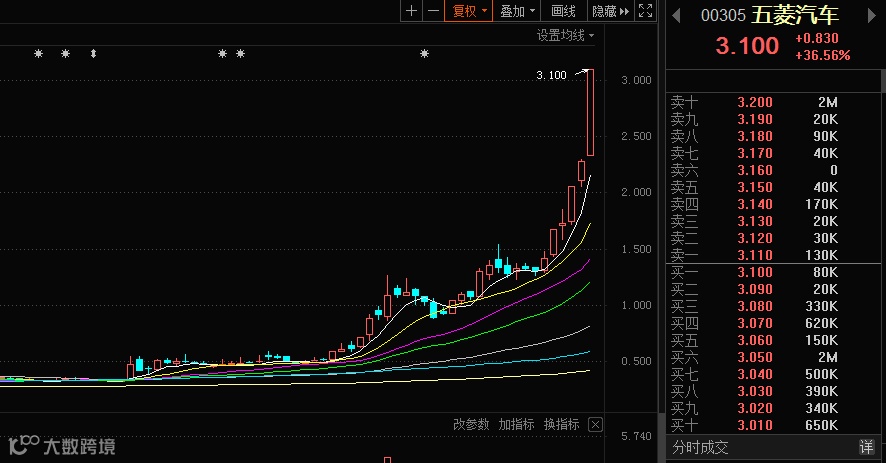Go to next stock with right arrow
Viewport: 886px width, 463px height.
coord(871,15)
